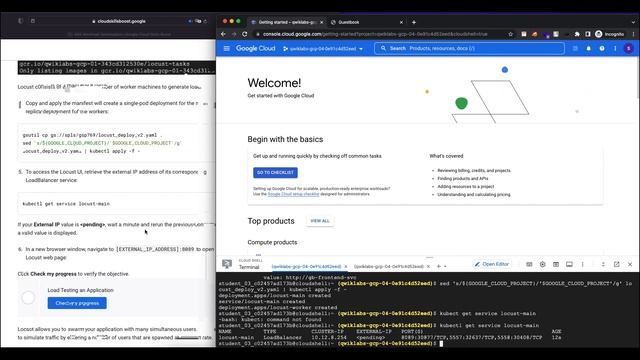Screen dimensions: 640x360
Task: Open the help question mark menu
Action: pyautogui.click(x=602, y=49)
